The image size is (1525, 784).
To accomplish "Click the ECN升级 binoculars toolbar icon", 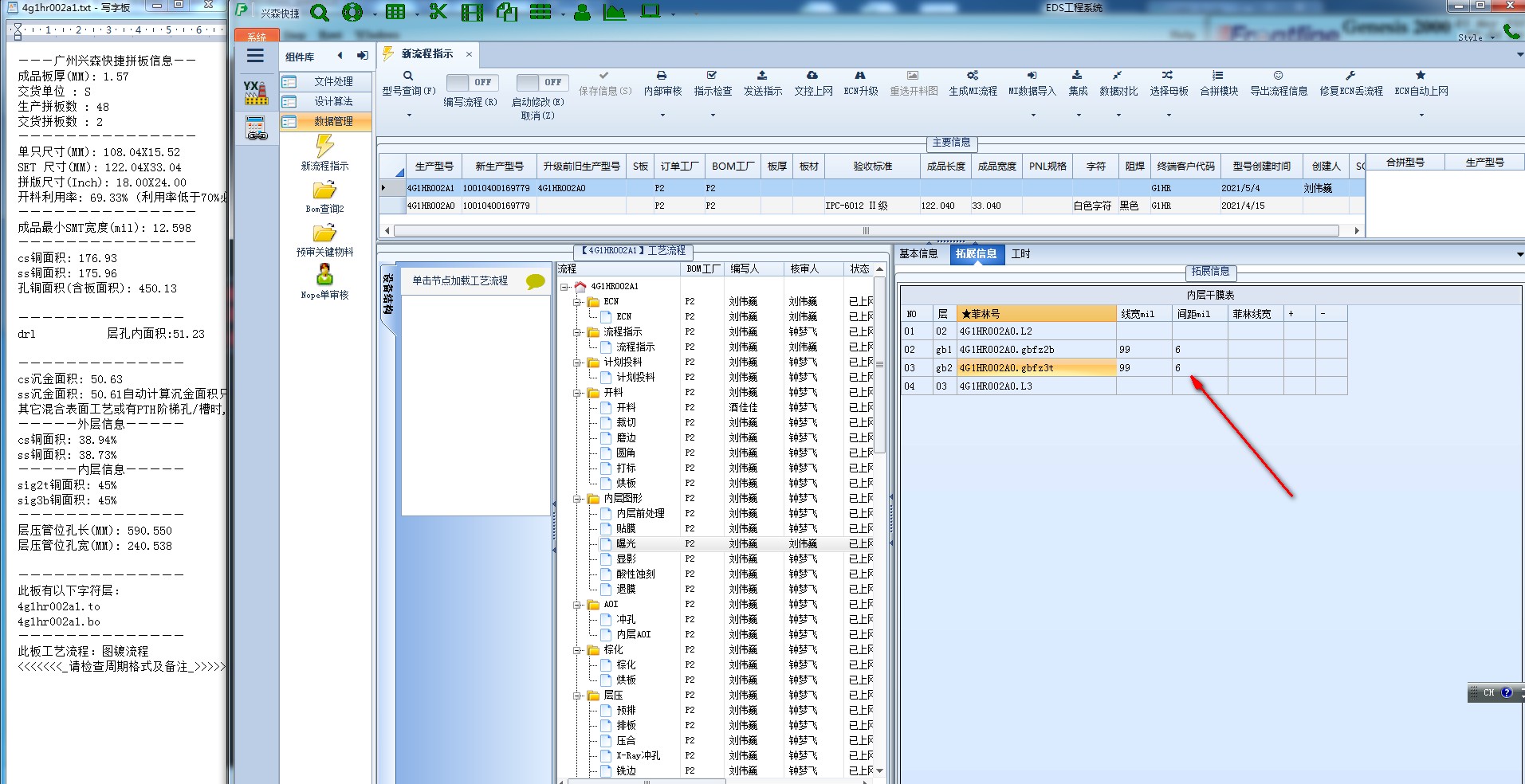I will pyautogui.click(x=860, y=76).
